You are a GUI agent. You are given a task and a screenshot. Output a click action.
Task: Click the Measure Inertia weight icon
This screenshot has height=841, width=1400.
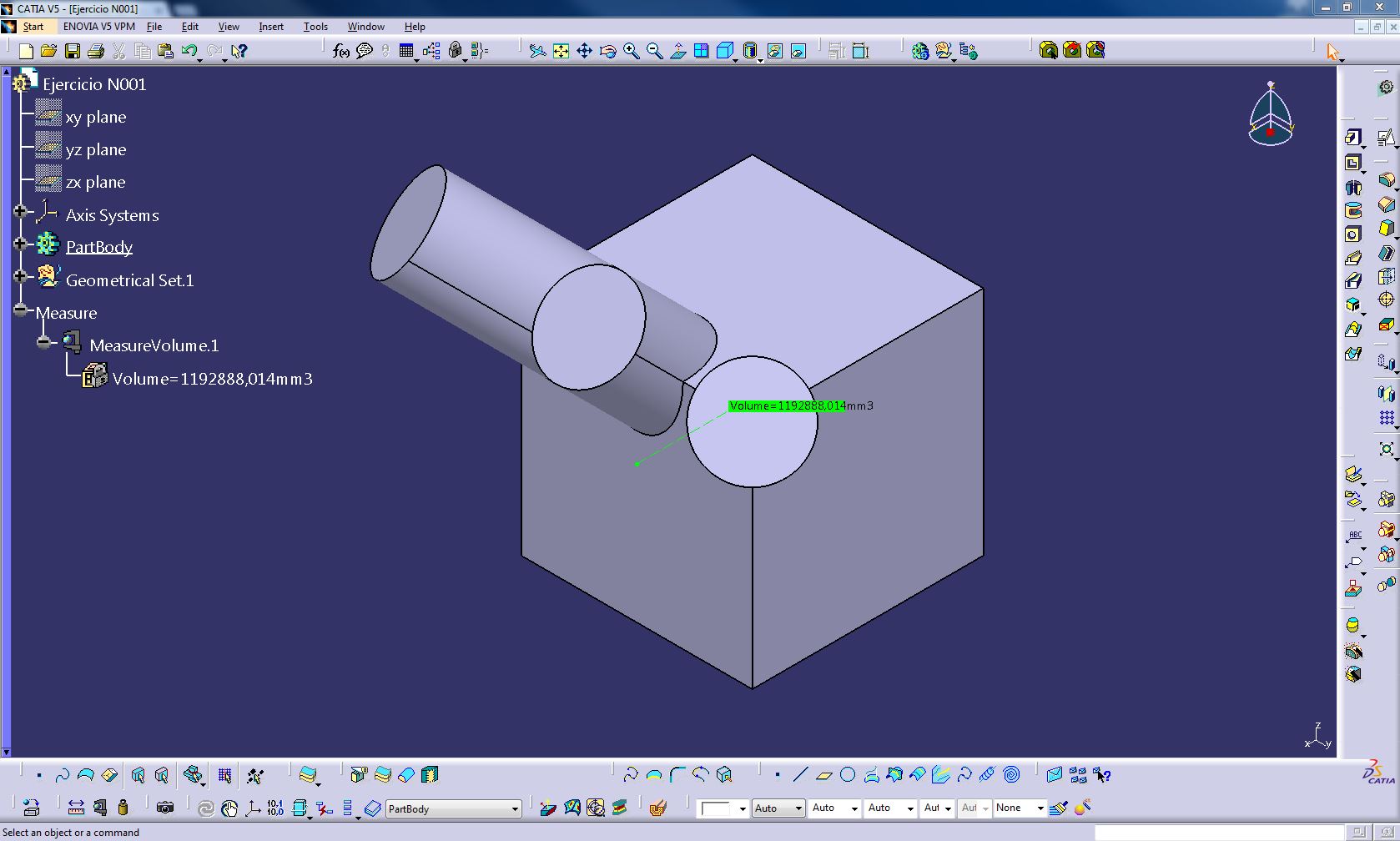[x=123, y=808]
